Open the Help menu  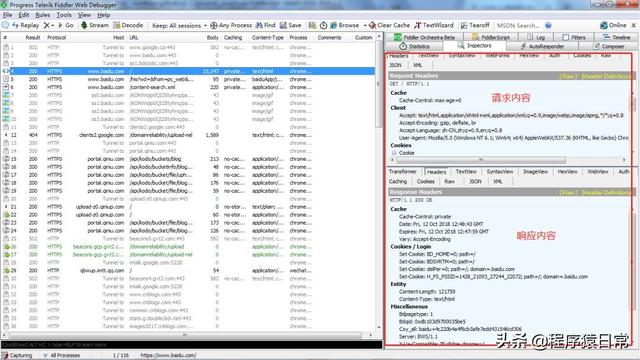point(103,15)
